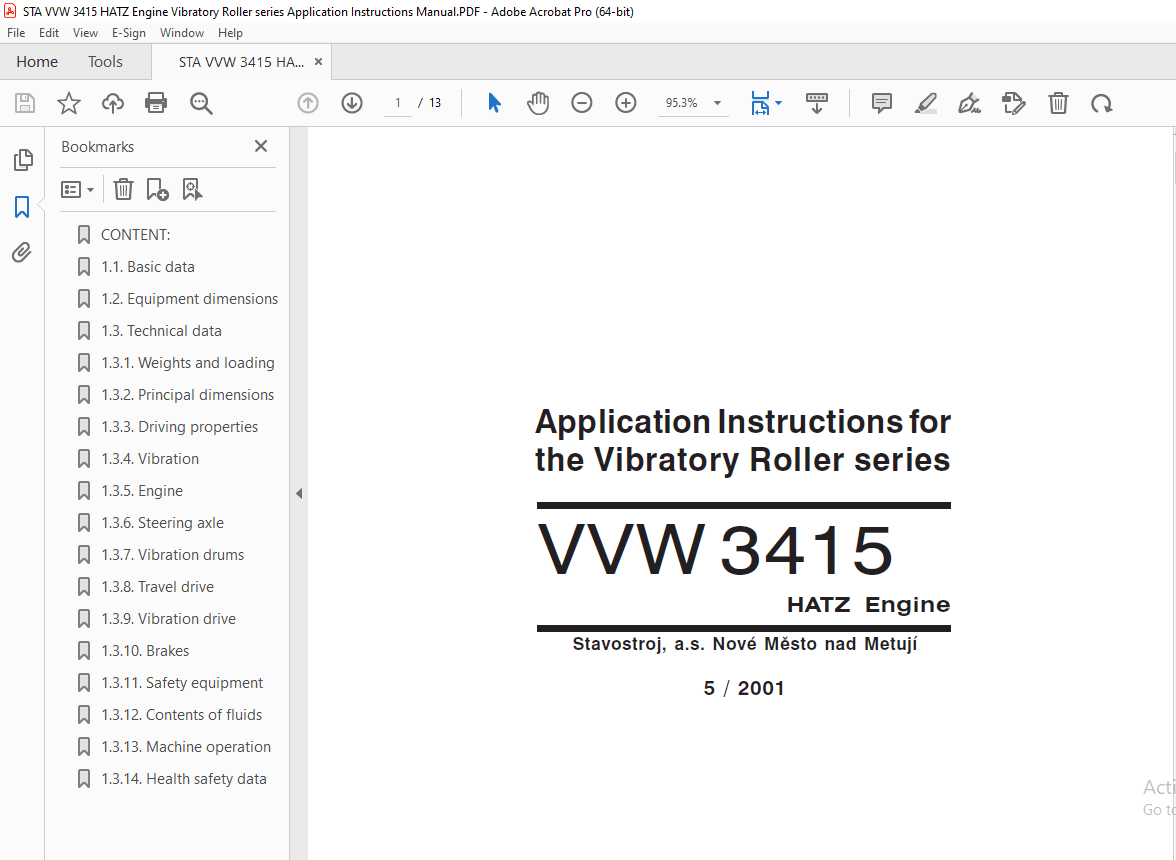The width and height of the screenshot is (1176, 860).
Task: Open the E-Sign menu
Action: [128, 33]
